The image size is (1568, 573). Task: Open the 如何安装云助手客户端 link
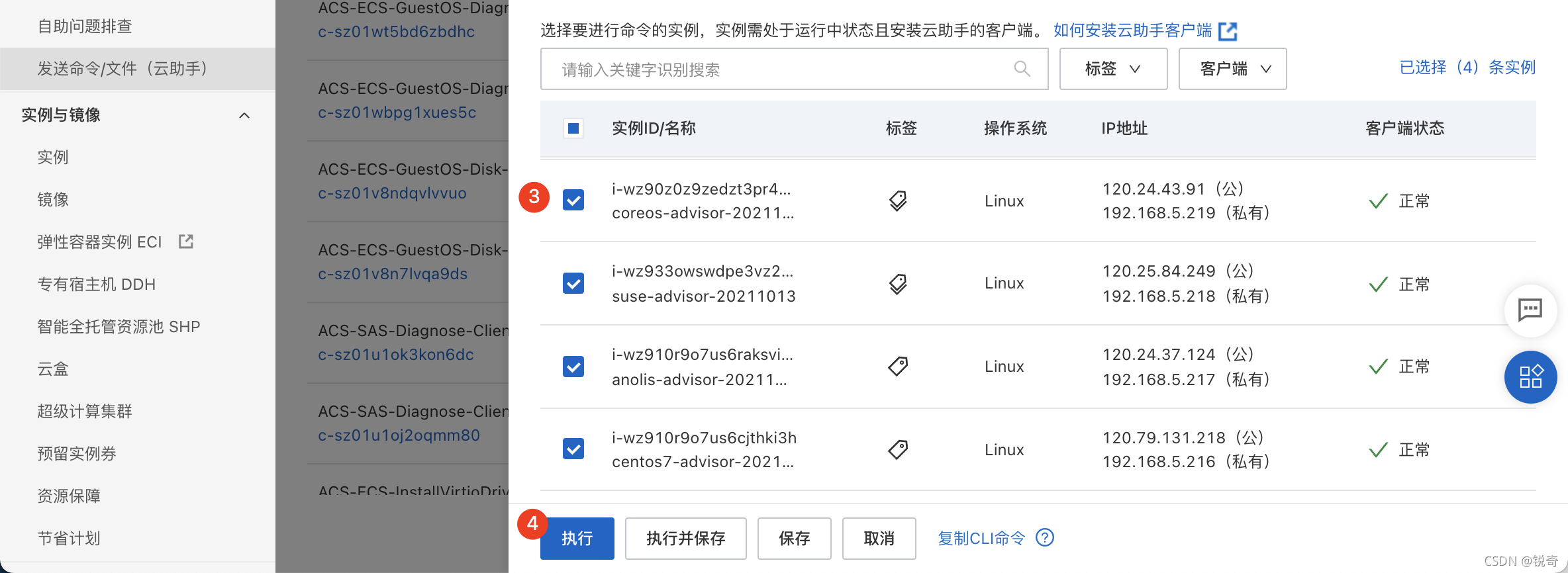click(x=1133, y=30)
